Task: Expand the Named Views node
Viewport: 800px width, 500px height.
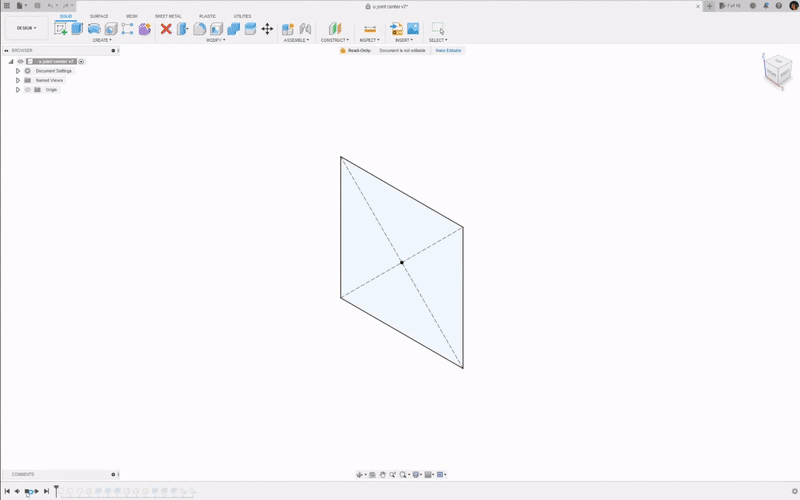Action: pos(18,80)
